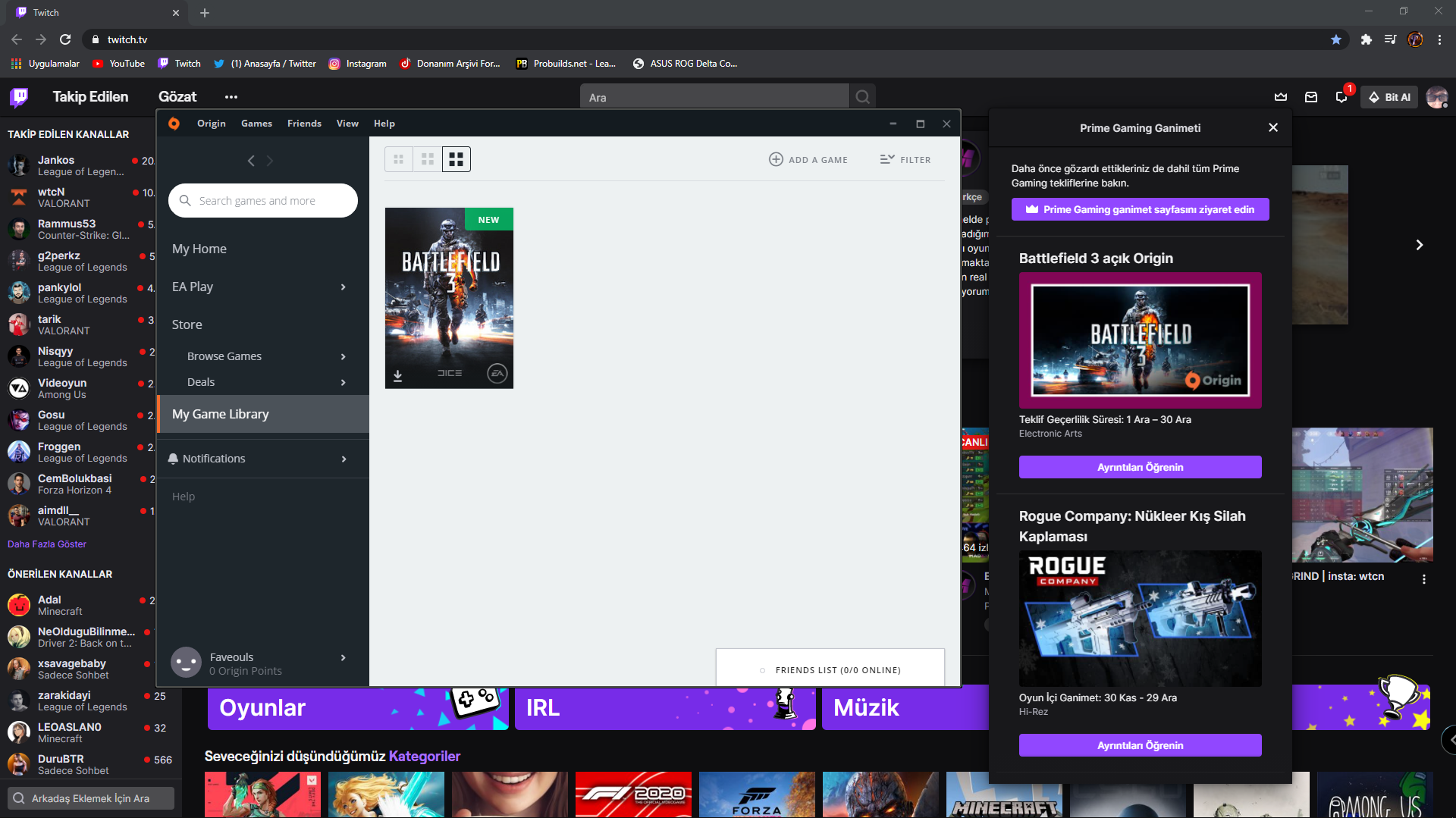Switch to Gözat tab on Twitch

[177, 97]
